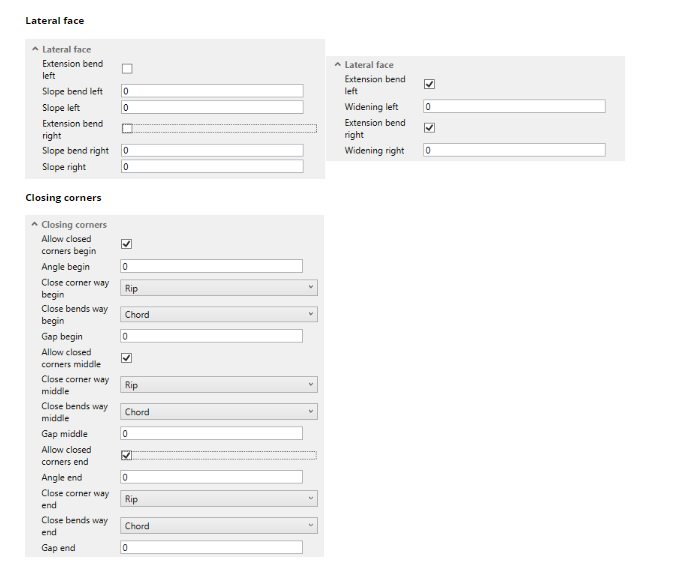Enable Extension bend left in left panel
Screen dimensions: 683x567
(127, 69)
